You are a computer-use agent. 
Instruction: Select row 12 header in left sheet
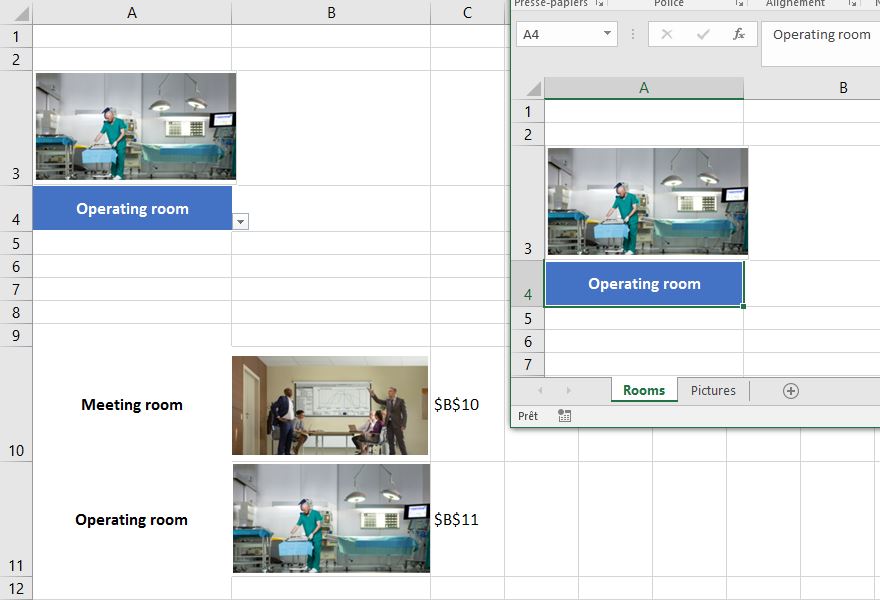point(16,588)
